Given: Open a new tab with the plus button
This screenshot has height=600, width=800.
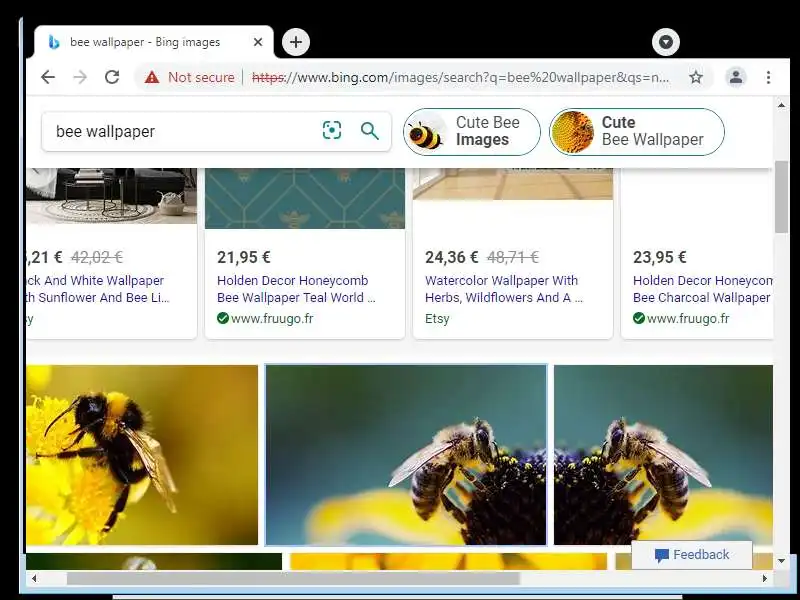Looking at the screenshot, I should [296, 42].
